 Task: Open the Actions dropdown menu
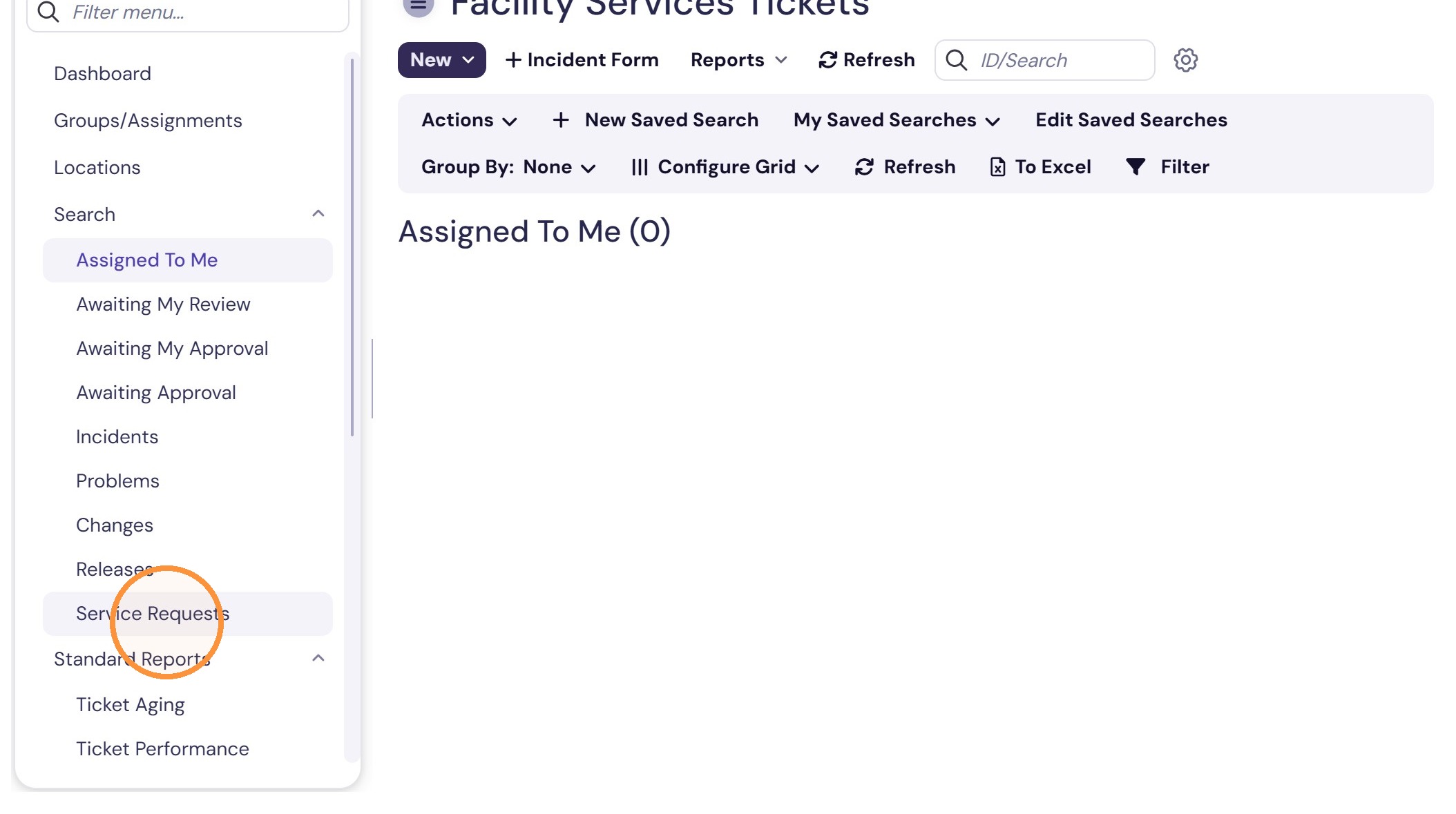tap(469, 120)
